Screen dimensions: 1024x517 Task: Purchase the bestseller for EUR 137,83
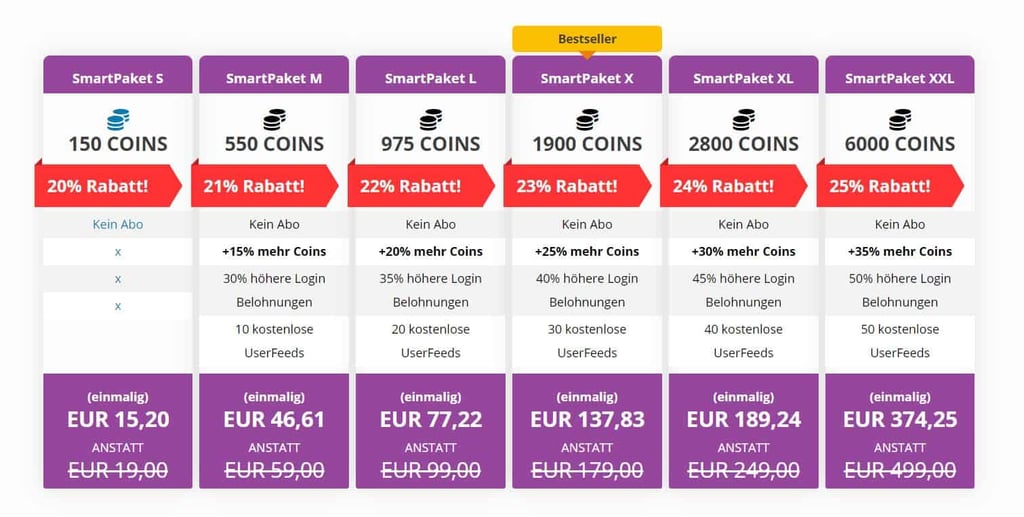point(587,431)
